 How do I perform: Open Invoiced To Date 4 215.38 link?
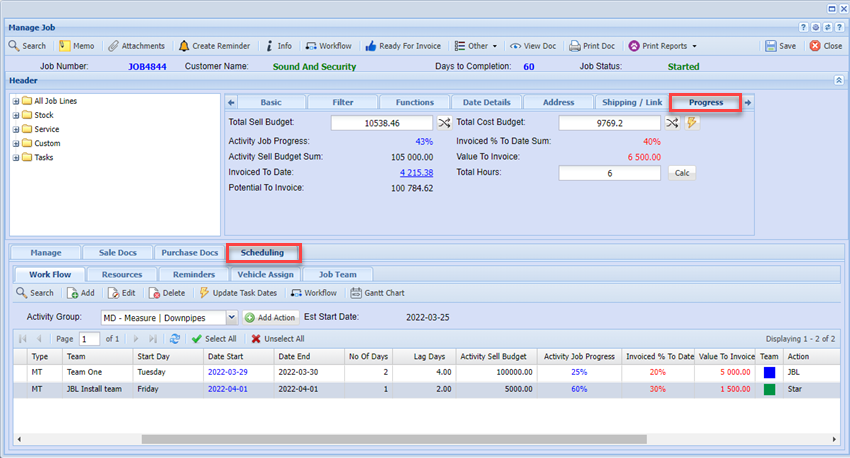tap(416, 173)
